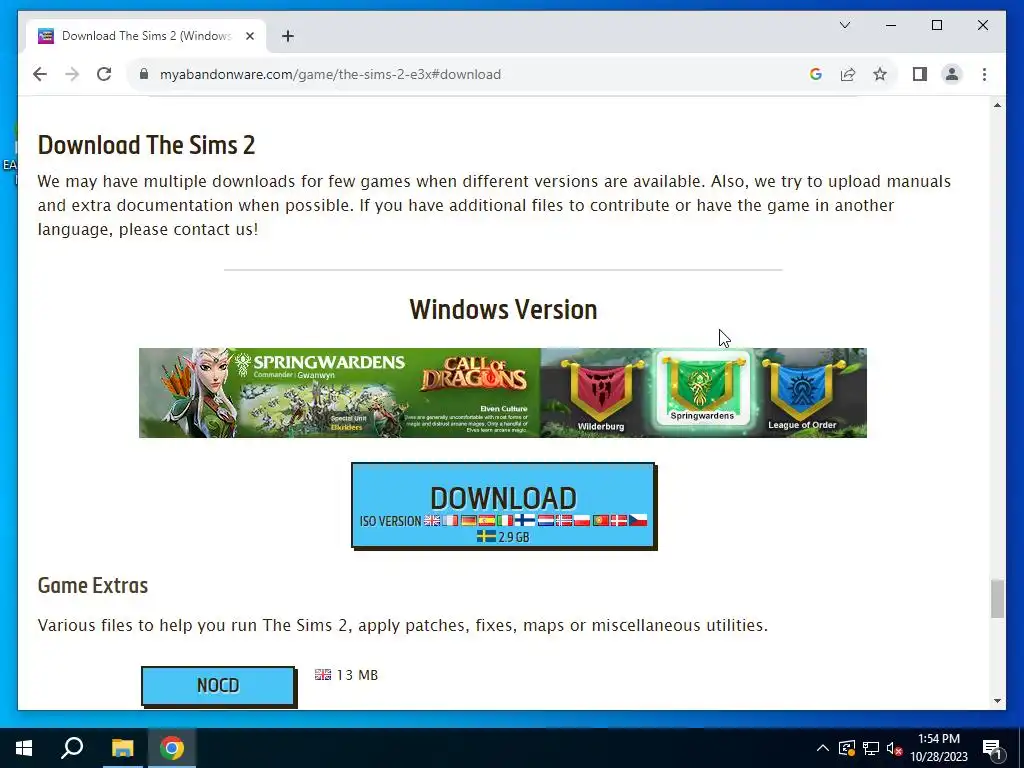The width and height of the screenshot is (1024, 768).
Task: Go back to the previous page
Action: 40,74
